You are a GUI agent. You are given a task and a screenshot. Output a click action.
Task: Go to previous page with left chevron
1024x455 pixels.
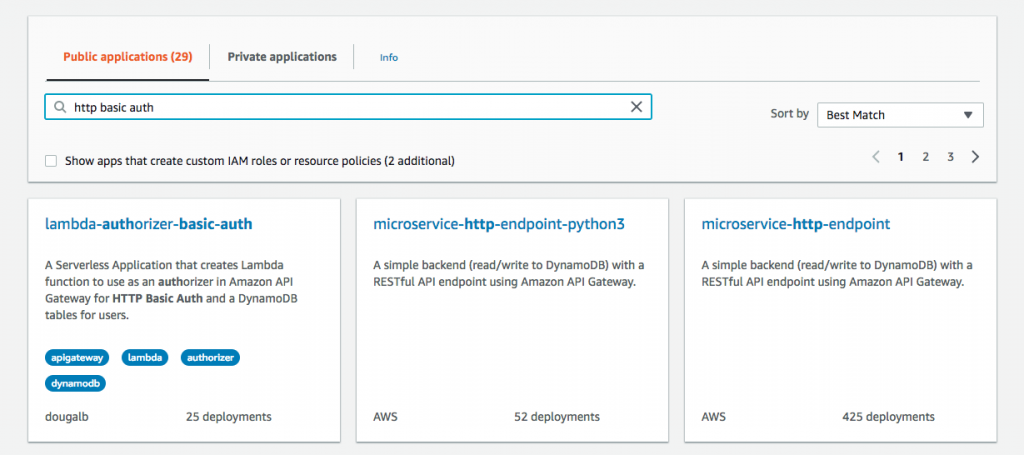pyautogui.click(x=876, y=157)
